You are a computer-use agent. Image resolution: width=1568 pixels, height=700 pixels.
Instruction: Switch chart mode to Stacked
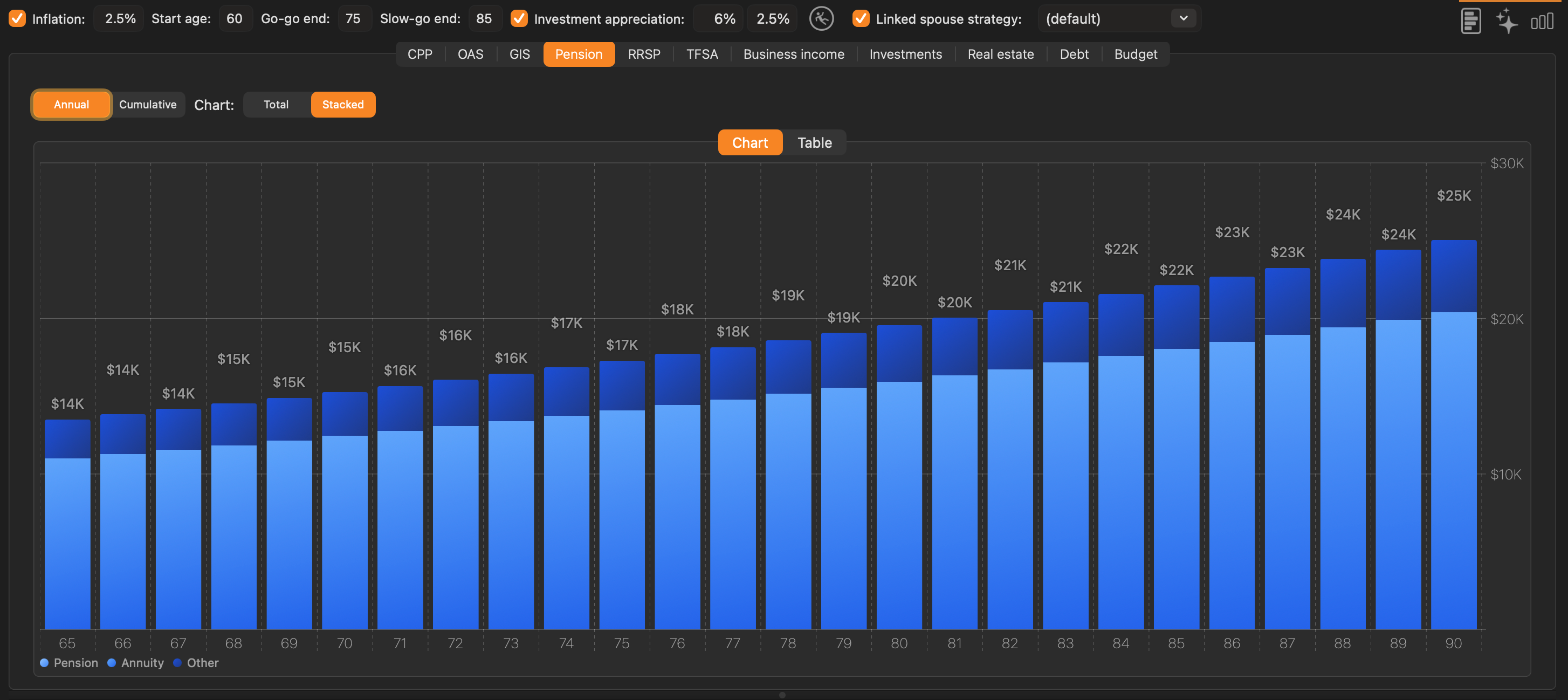point(343,104)
